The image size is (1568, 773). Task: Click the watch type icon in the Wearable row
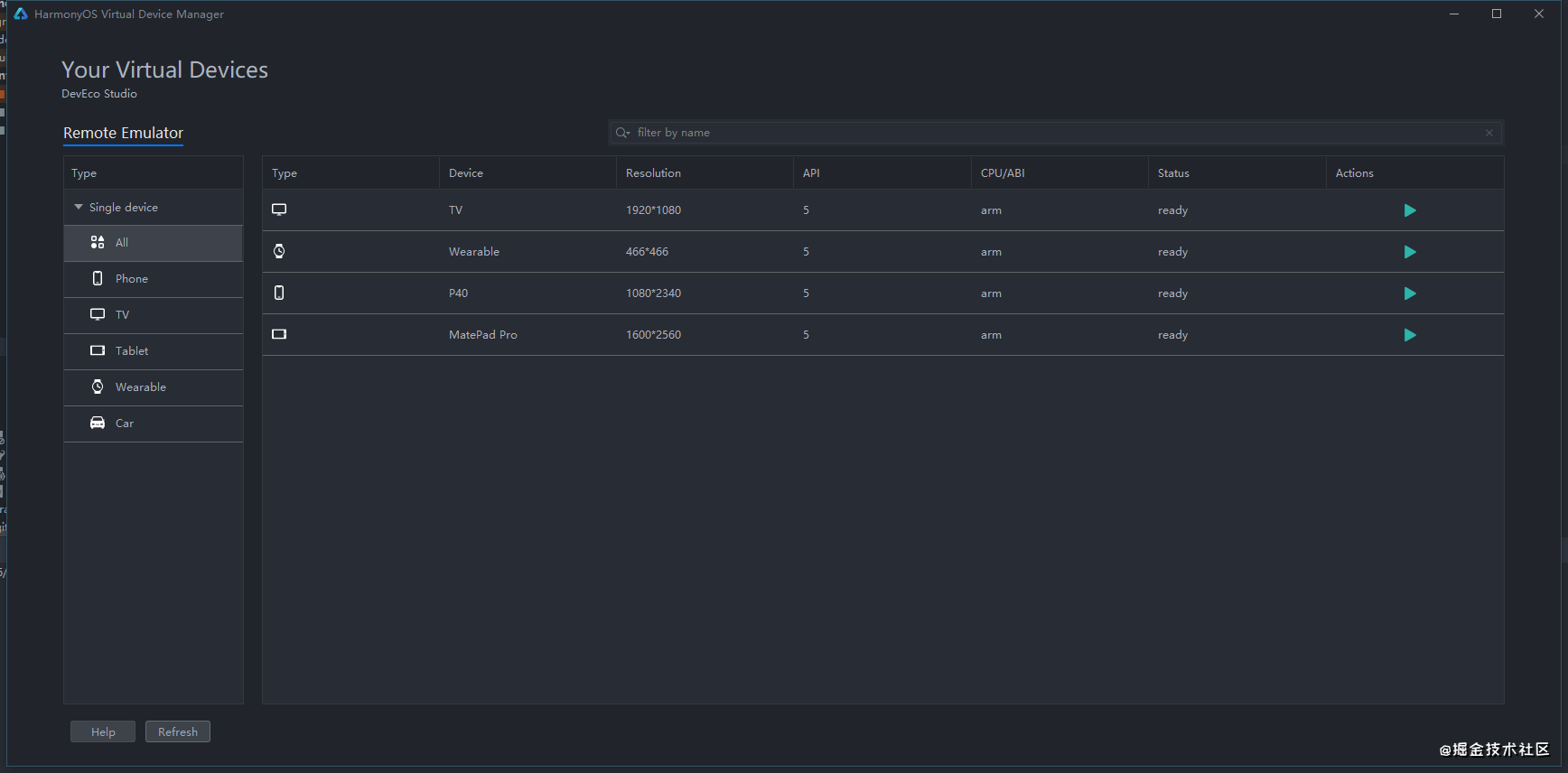point(279,251)
